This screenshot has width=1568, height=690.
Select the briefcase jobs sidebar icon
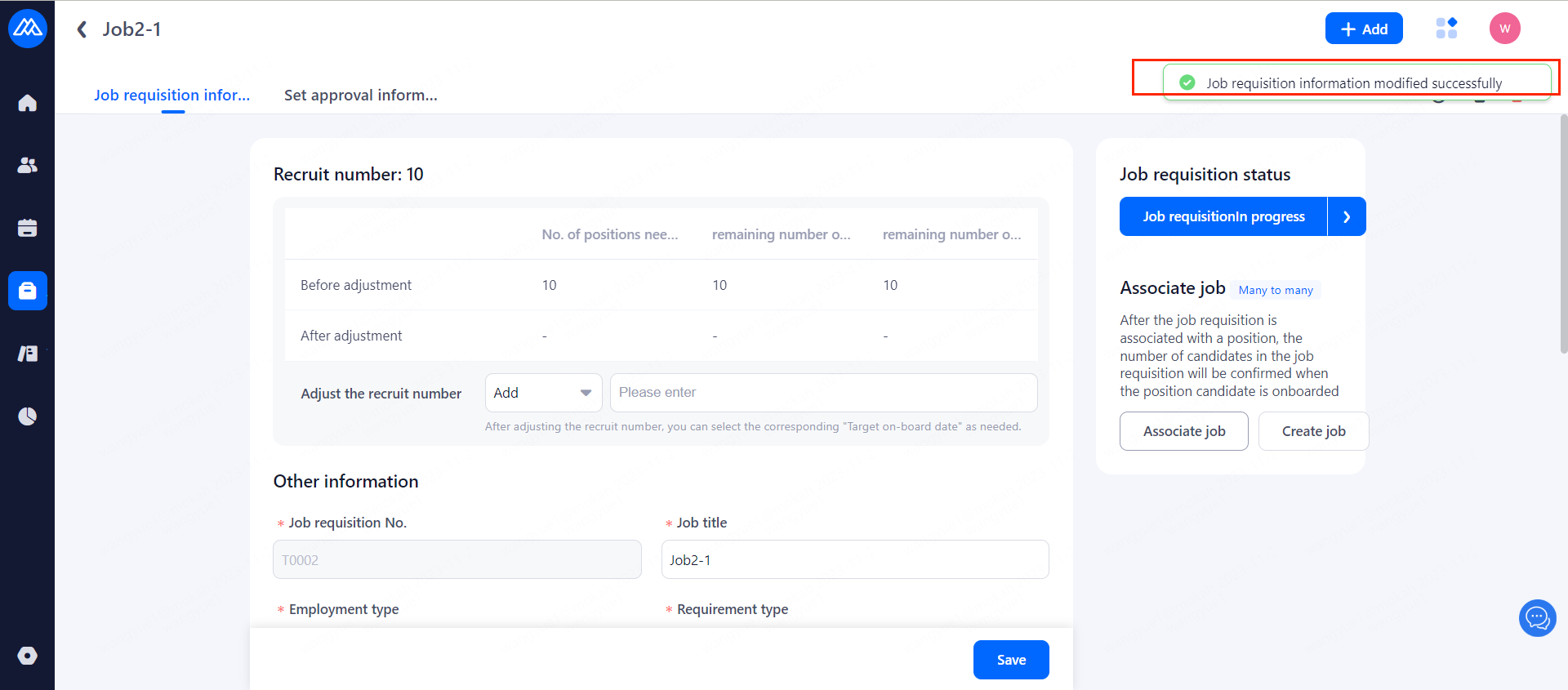point(27,291)
